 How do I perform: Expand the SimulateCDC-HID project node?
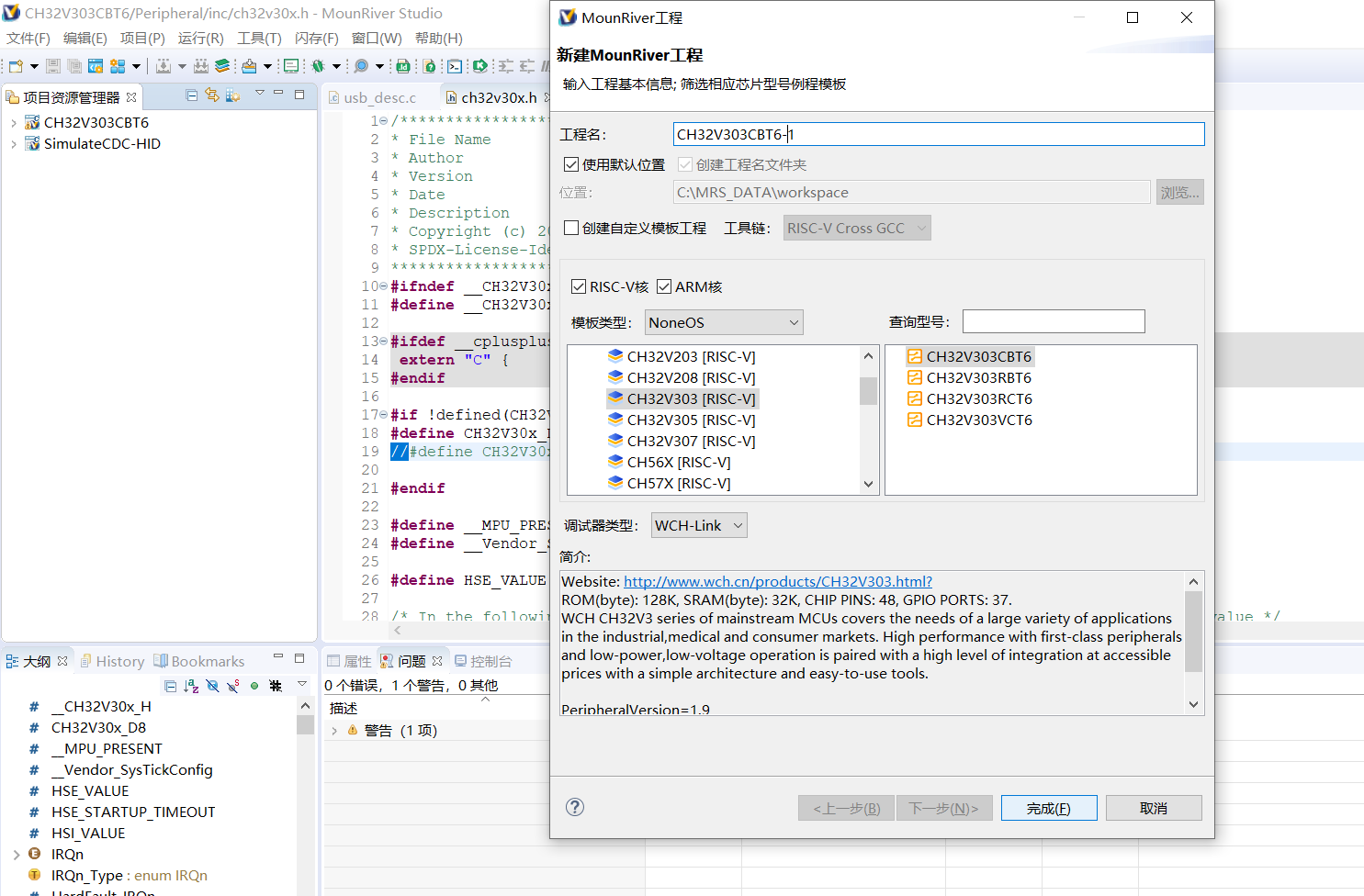click(x=13, y=143)
